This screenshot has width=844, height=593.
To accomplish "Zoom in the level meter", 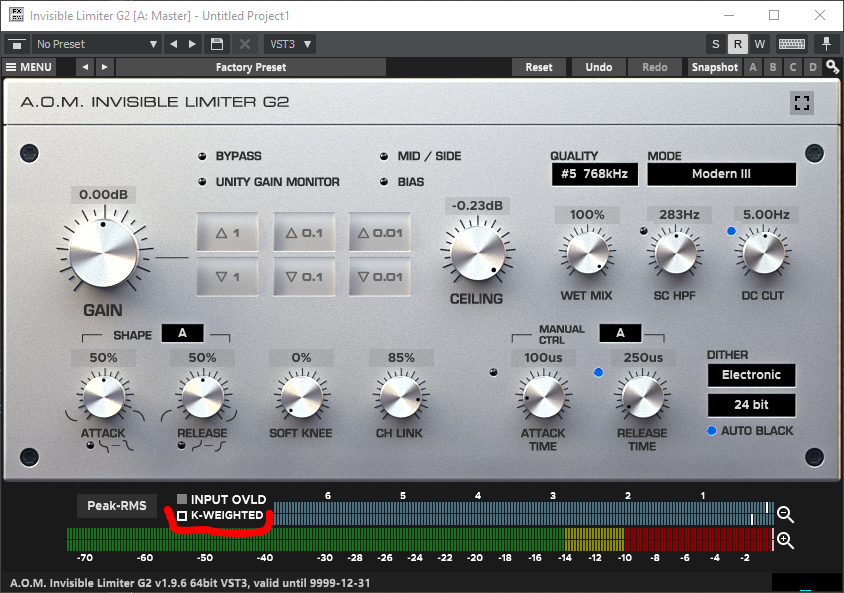I will [x=785, y=540].
